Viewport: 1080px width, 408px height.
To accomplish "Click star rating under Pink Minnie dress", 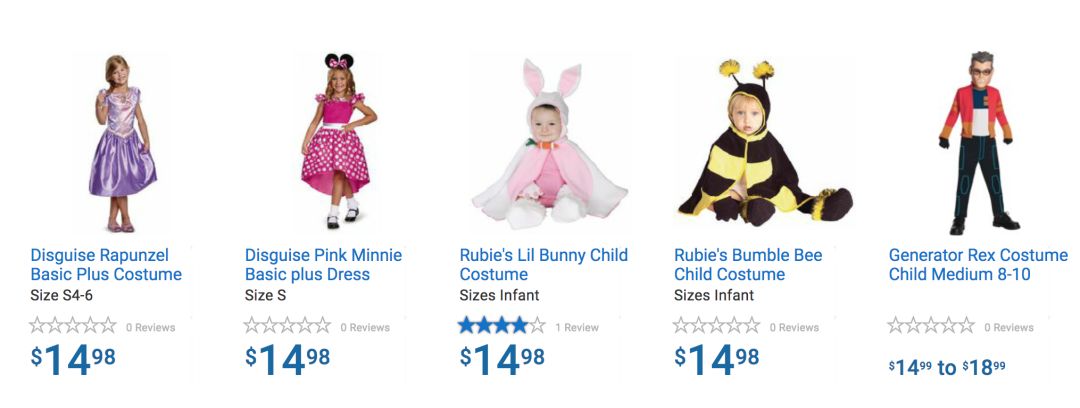I will pos(288,326).
